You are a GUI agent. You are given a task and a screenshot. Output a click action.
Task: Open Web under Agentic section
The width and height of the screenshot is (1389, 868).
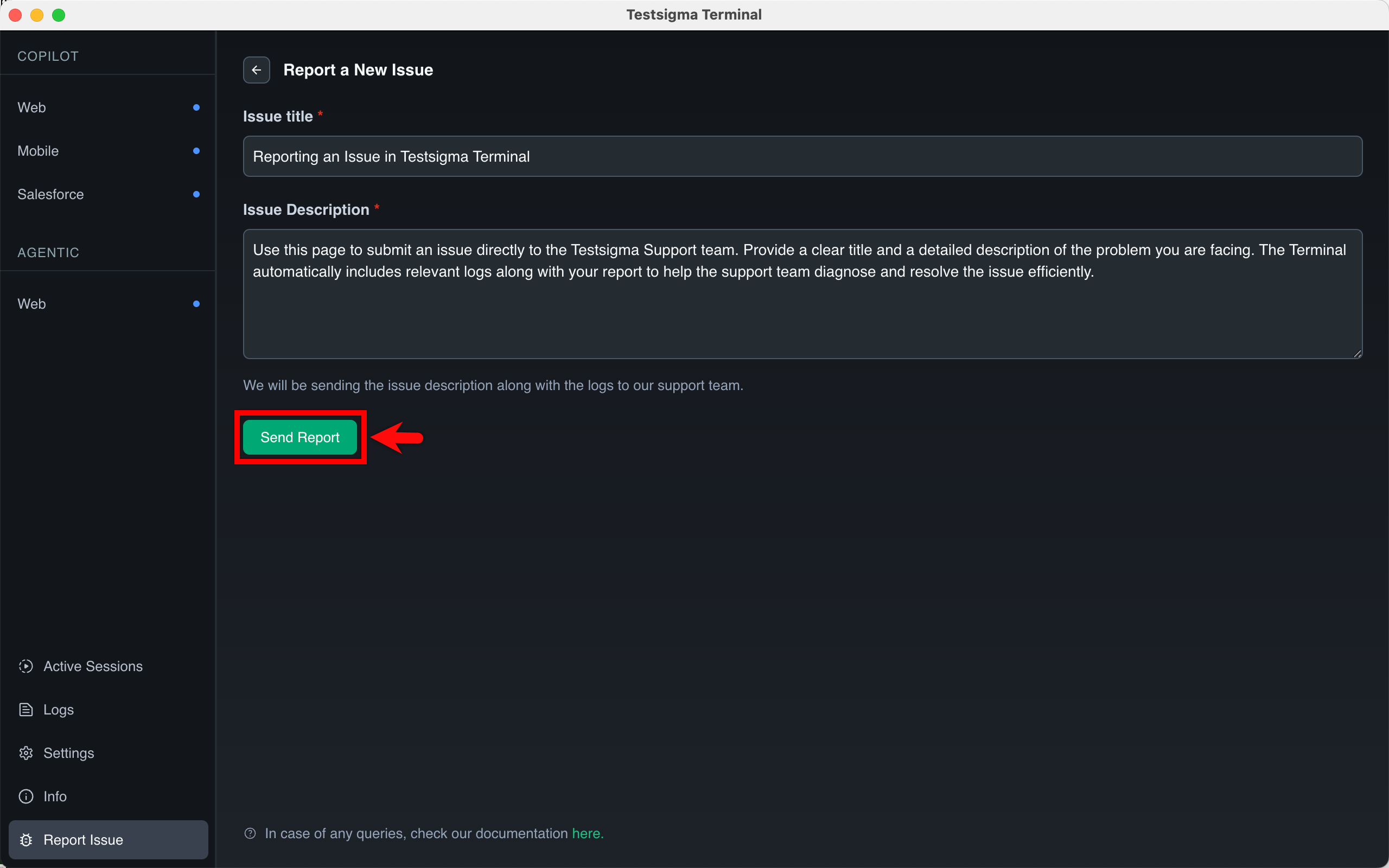pyautogui.click(x=32, y=304)
